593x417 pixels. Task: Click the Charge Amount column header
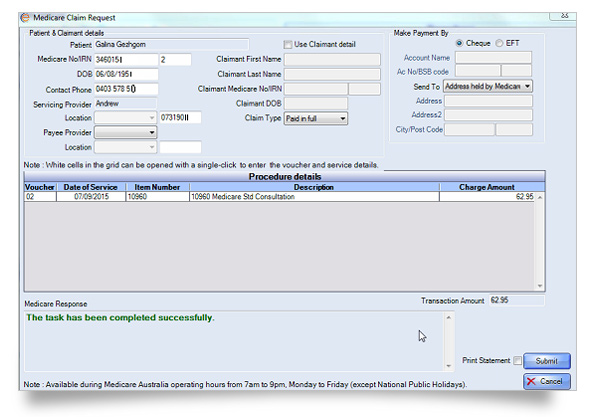487,187
